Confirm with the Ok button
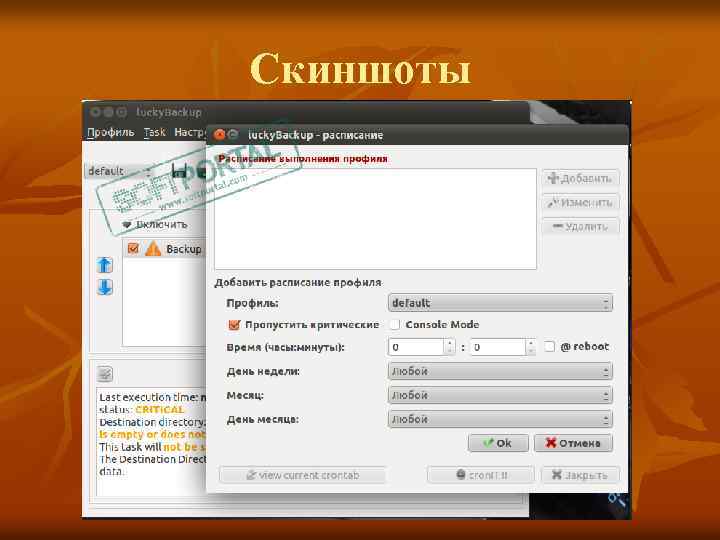Viewport: 720px width, 540px height. [x=498, y=443]
